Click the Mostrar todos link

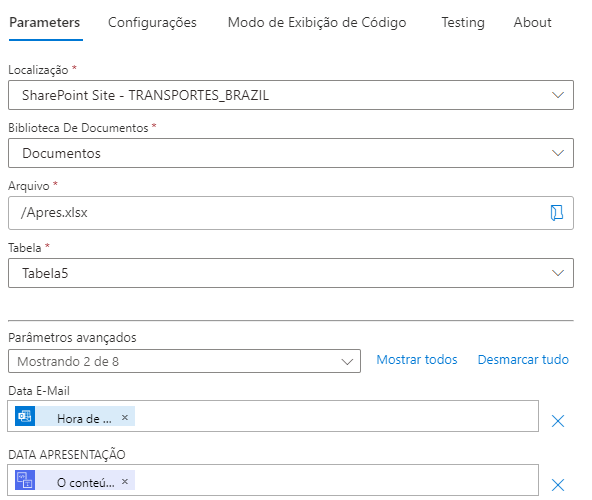(417, 360)
